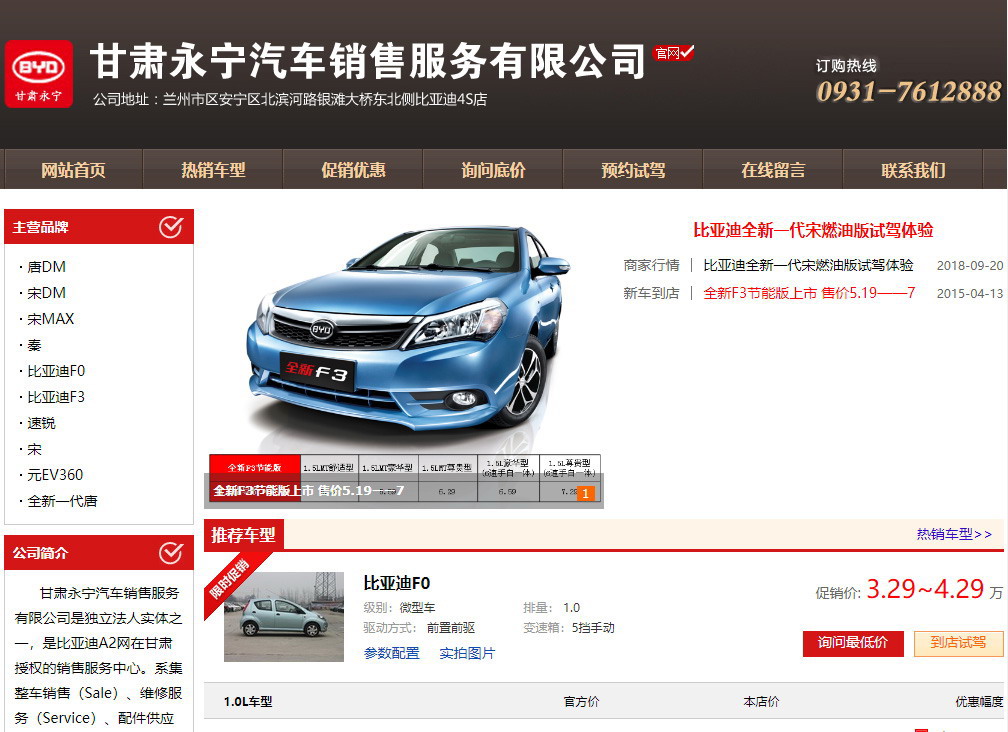Viewport: 1008px width, 732px height.
Task: Click the checkmark icon beside 主营品牌
Action: point(171,227)
